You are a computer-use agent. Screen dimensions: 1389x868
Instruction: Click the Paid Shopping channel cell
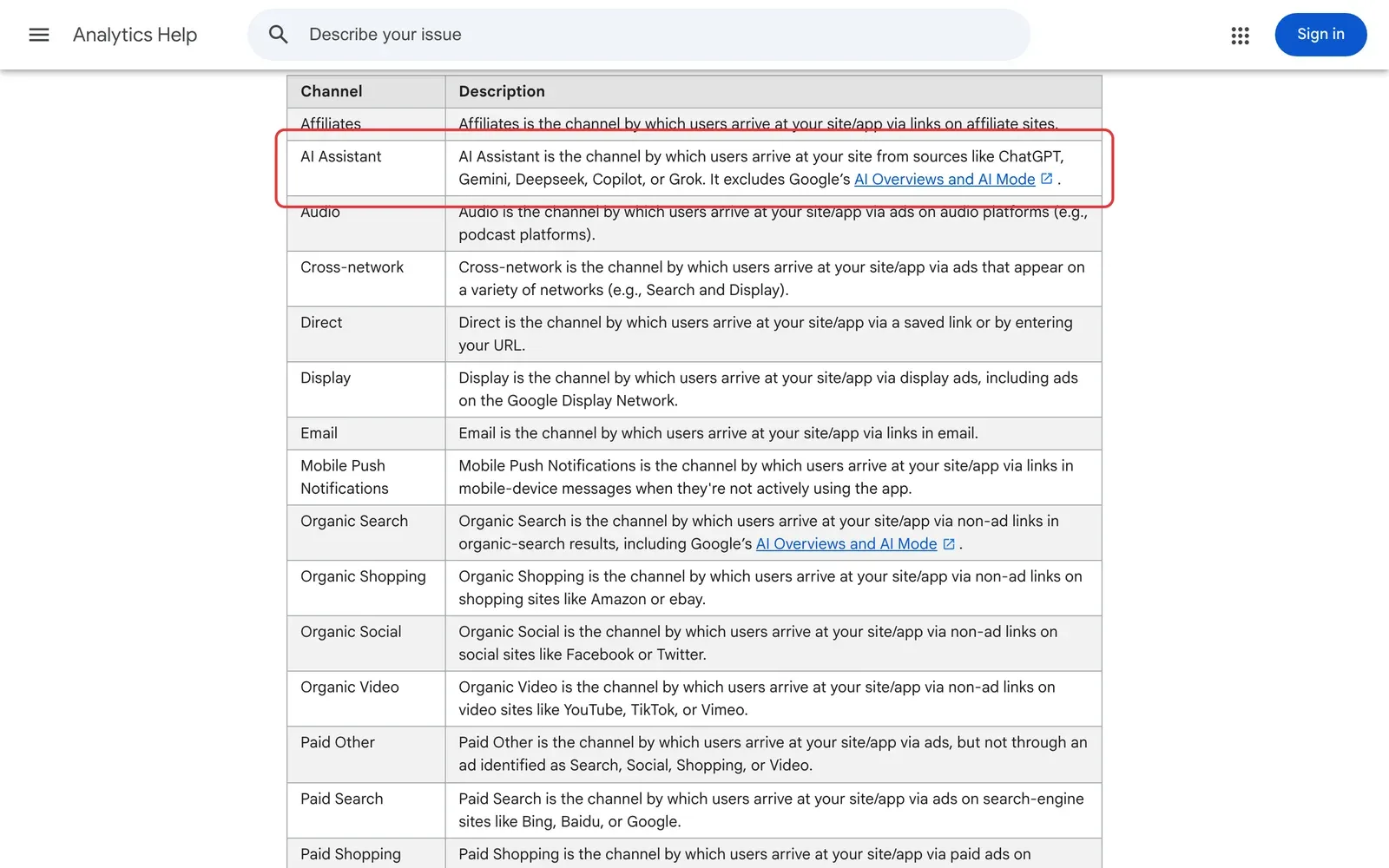point(366,854)
